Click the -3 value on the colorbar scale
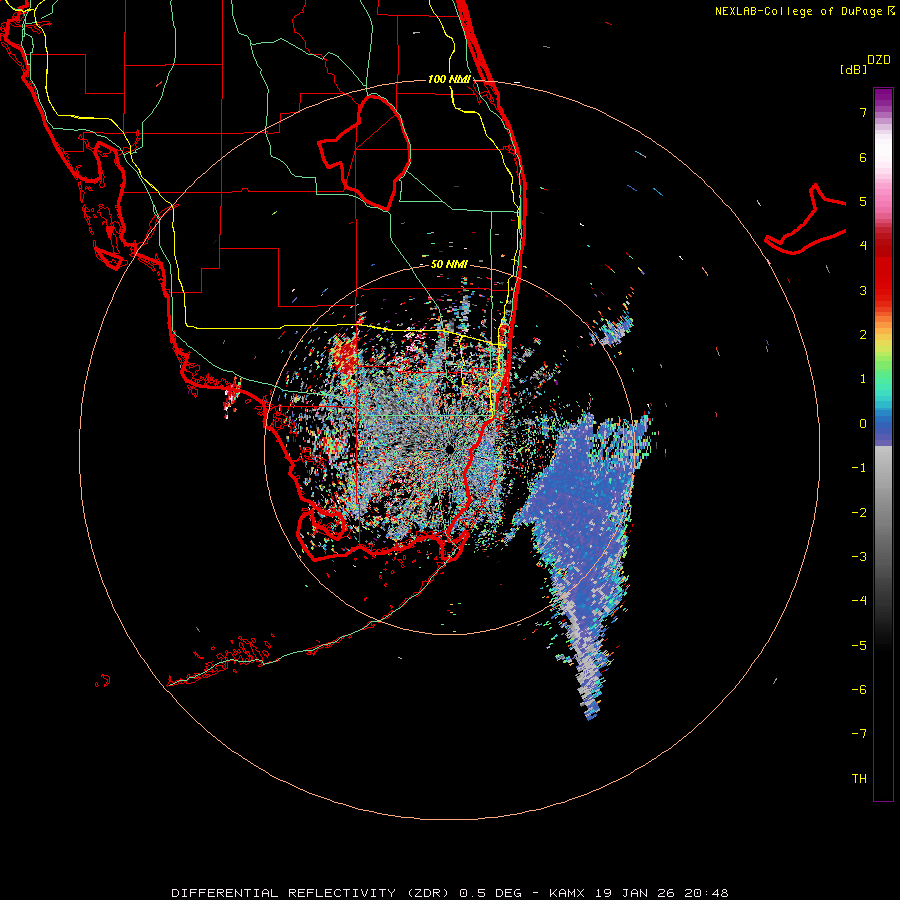The image size is (900, 900). [859, 557]
